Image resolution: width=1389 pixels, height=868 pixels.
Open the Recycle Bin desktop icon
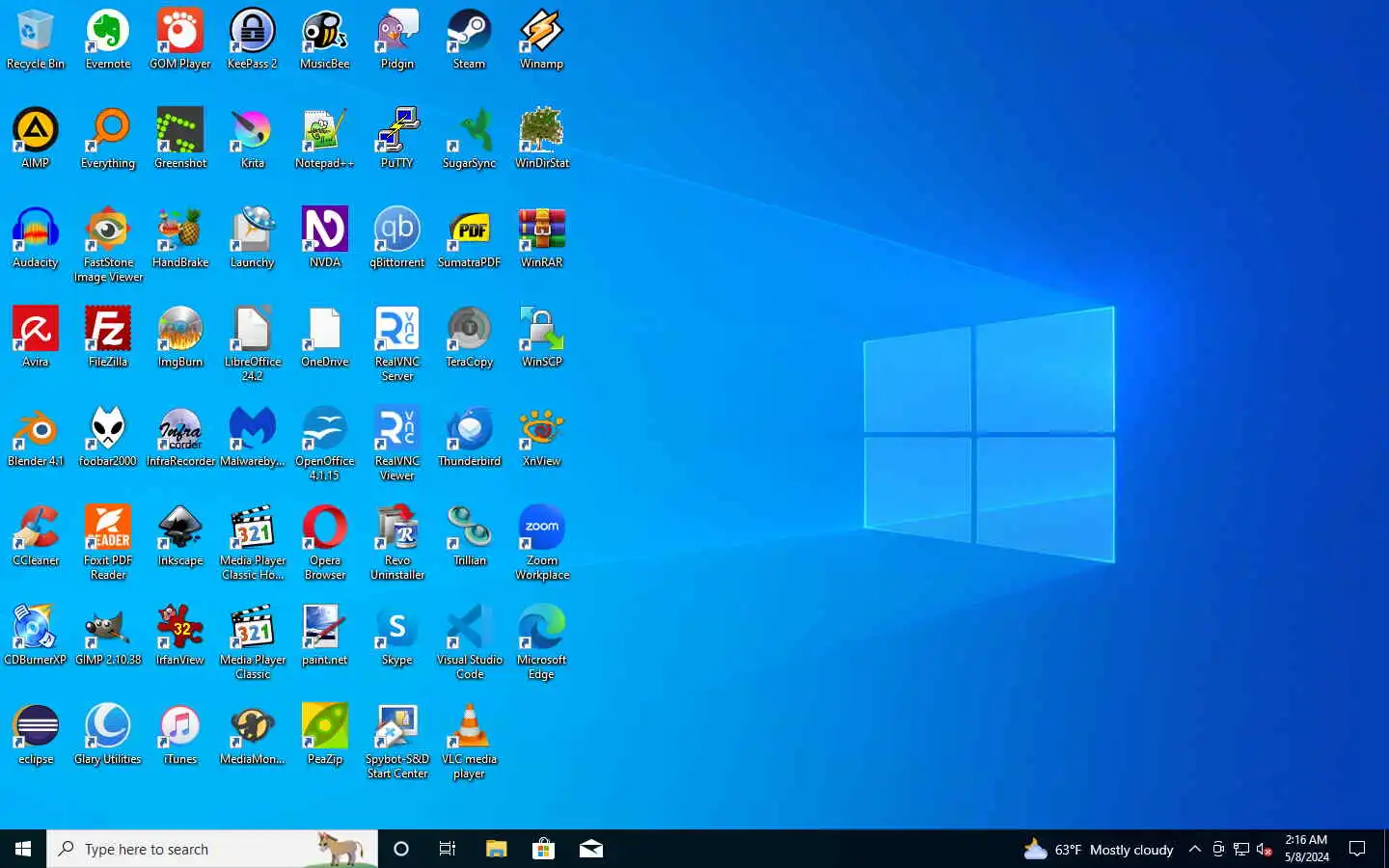(36, 40)
